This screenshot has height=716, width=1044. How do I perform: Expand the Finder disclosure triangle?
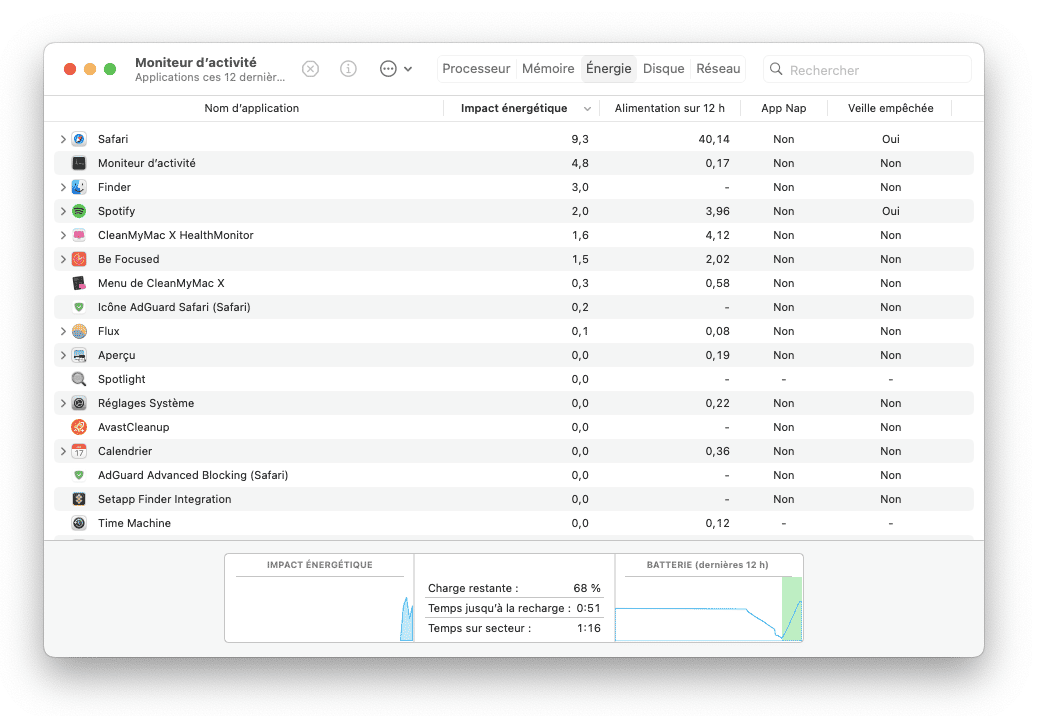[x=63, y=187]
